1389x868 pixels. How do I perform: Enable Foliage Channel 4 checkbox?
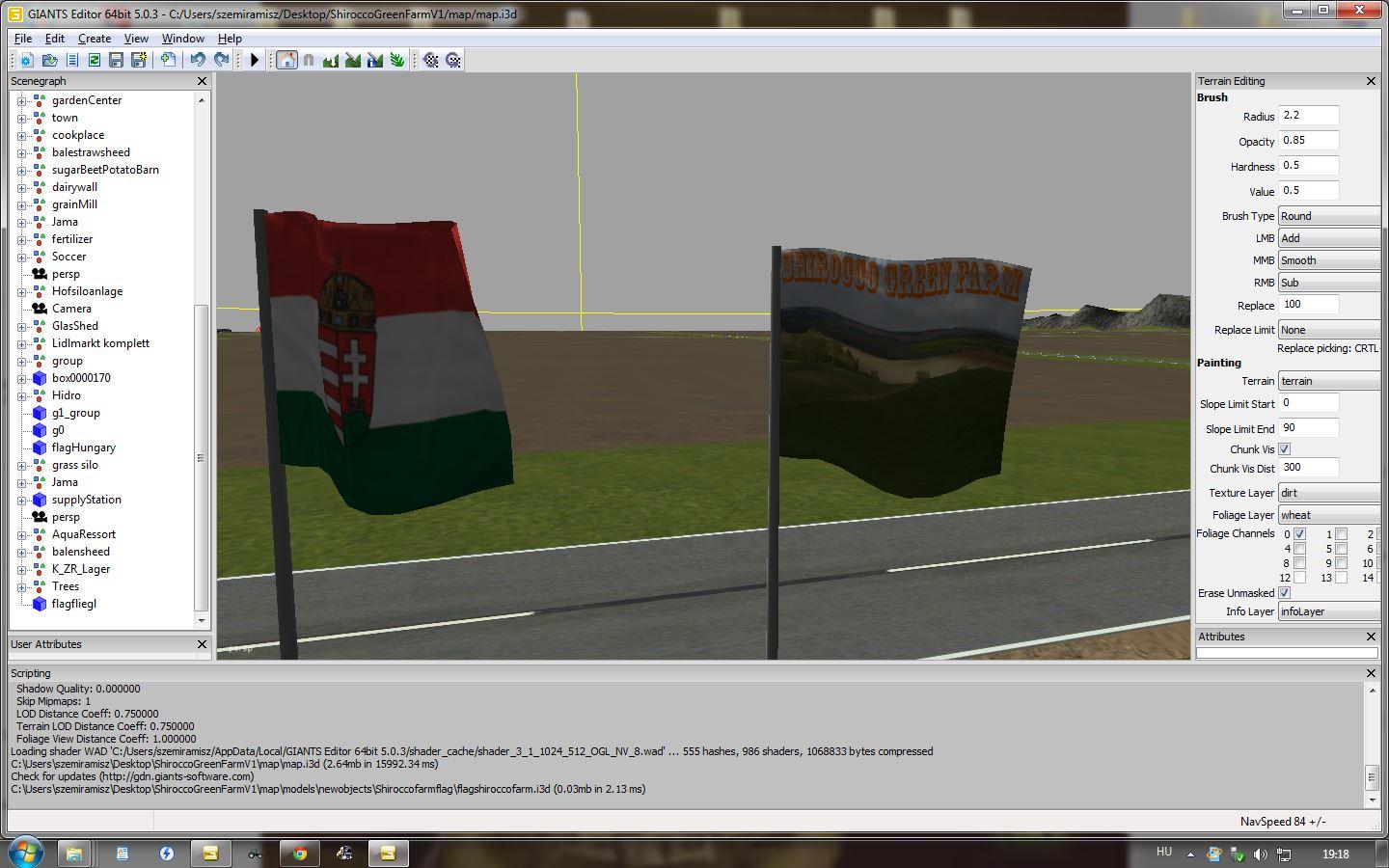[x=1299, y=549]
